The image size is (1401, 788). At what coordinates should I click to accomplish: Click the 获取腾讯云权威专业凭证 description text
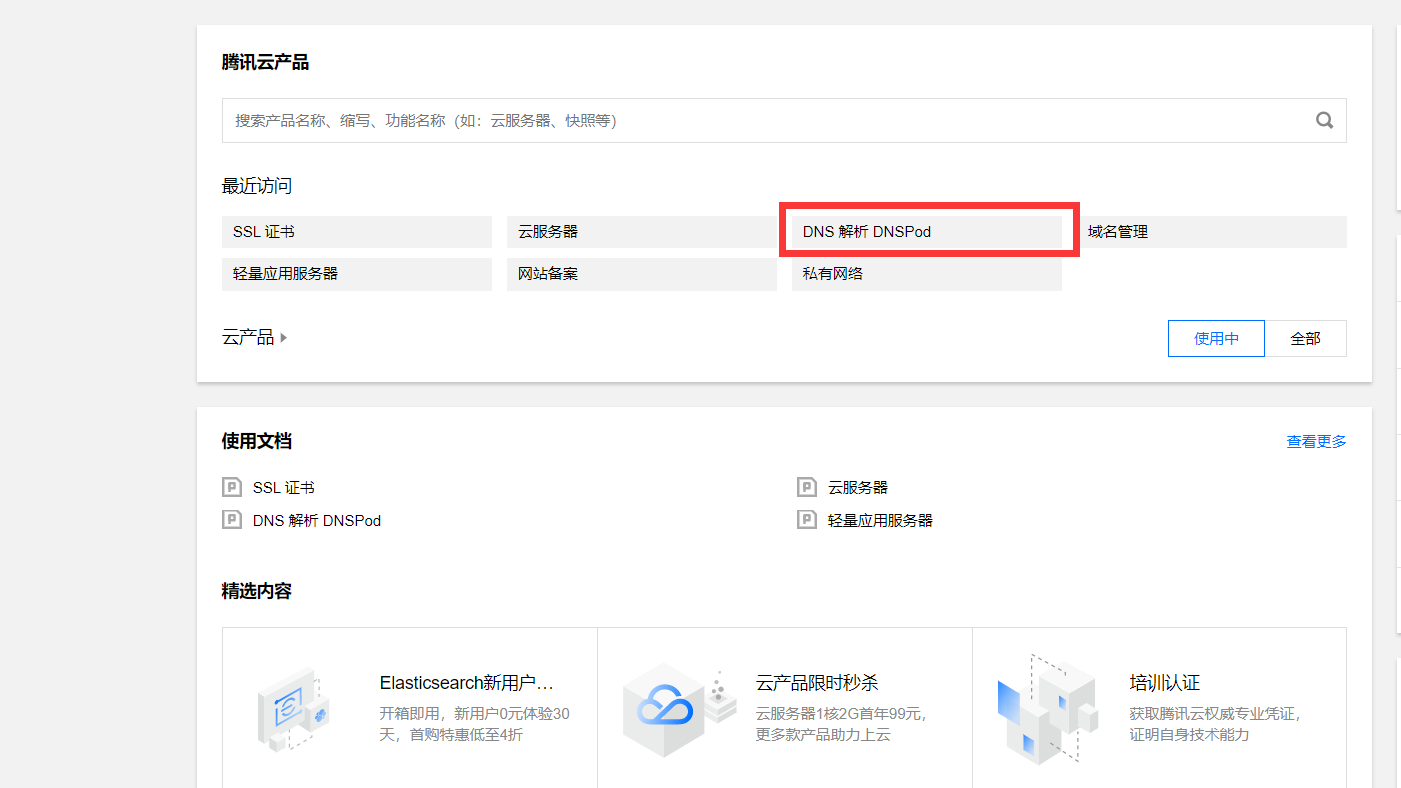pyautogui.click(x=1215, y=724)
